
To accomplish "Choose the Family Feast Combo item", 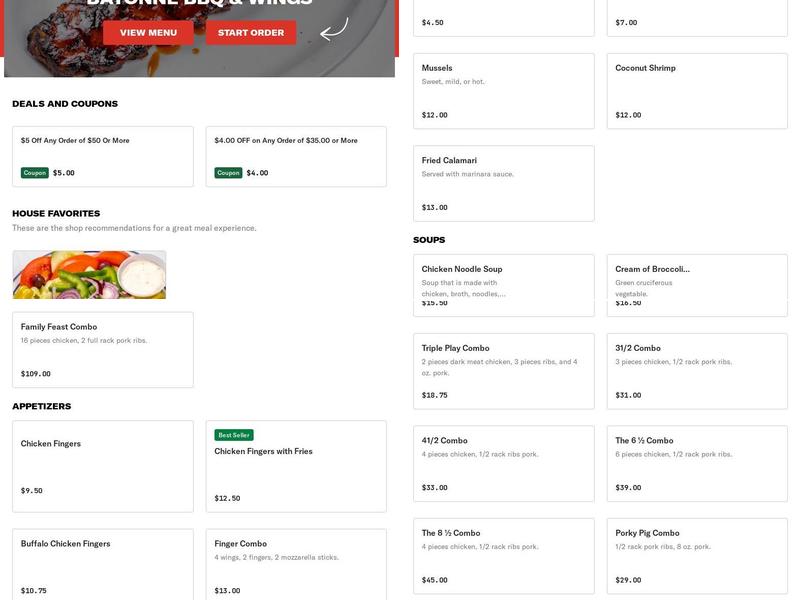I will coord(102,349).
